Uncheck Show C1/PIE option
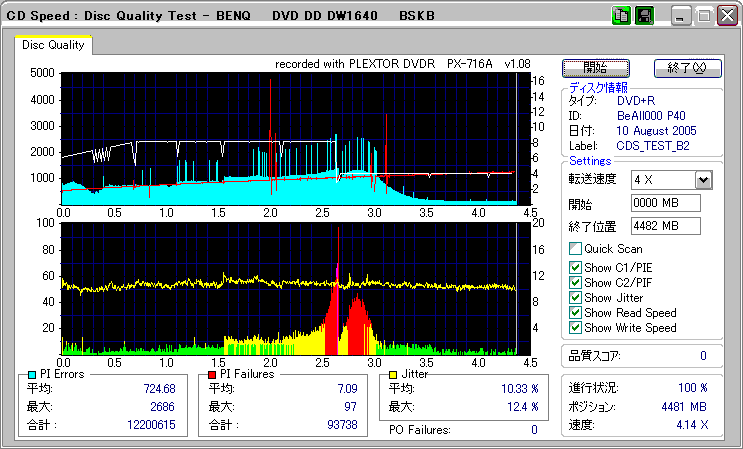This screenshot has width=743, height=449. (x=575, y=267)
